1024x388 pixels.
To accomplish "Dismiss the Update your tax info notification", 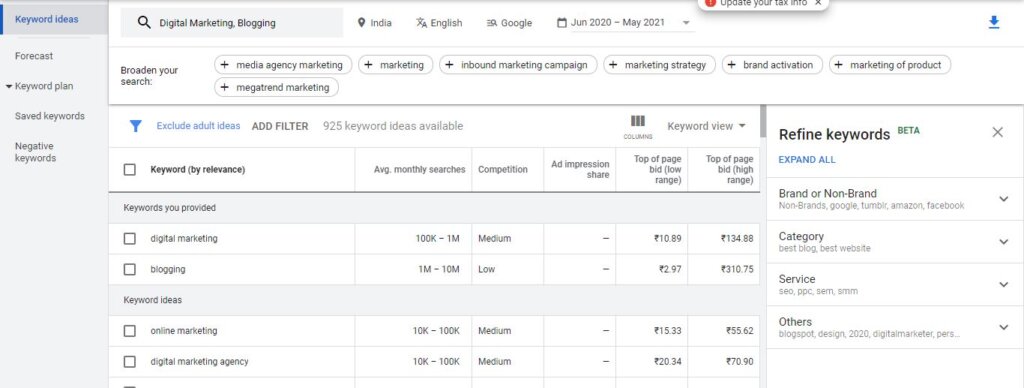I will [x=818, y=3].
